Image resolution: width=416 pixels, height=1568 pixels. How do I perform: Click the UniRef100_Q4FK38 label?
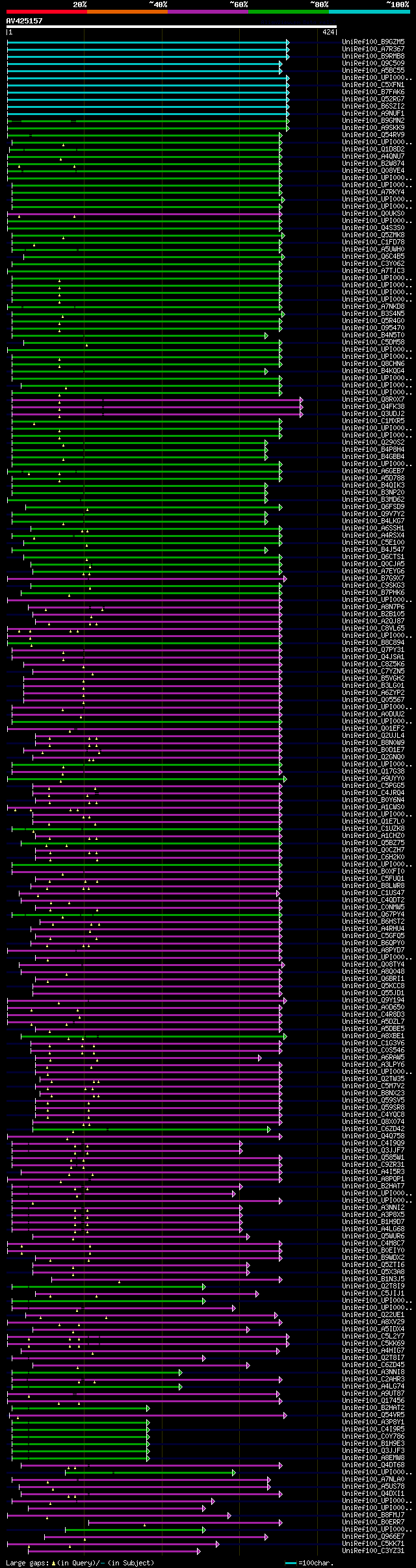point(373,407)
